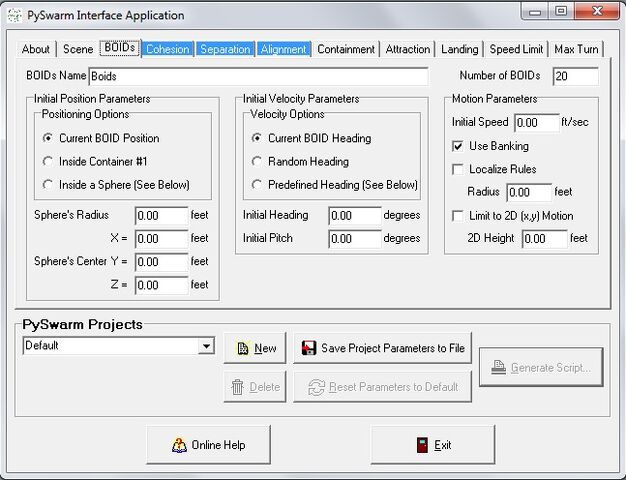This screenshot has height=480, width=626.
Task: Minimize the PySwarm window
Action: (x=535, y=11)
